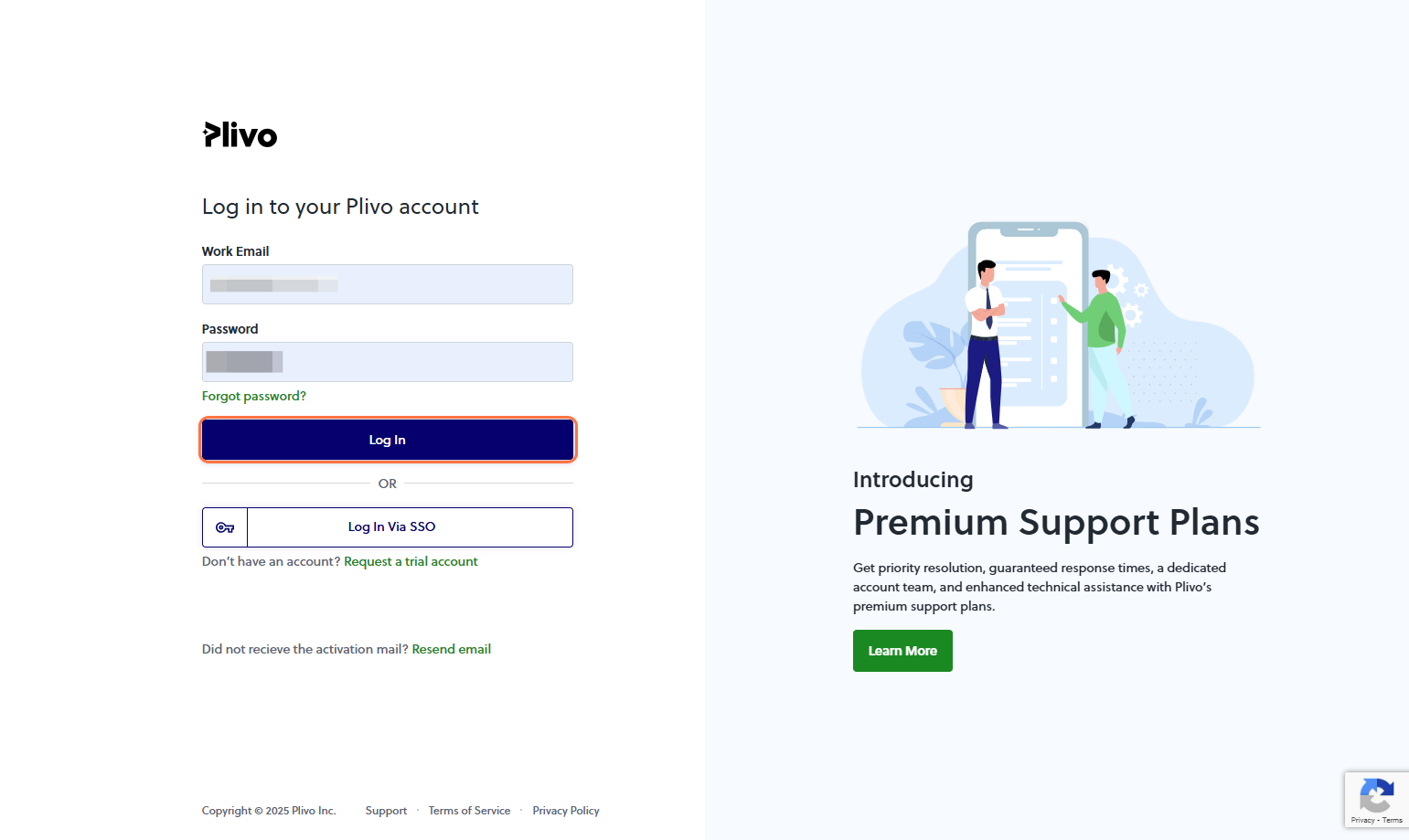Open the Privacy Policy footer link
Image resolution: width=1409 pixels, height=840 pixels.
click(x=565, y=810)
